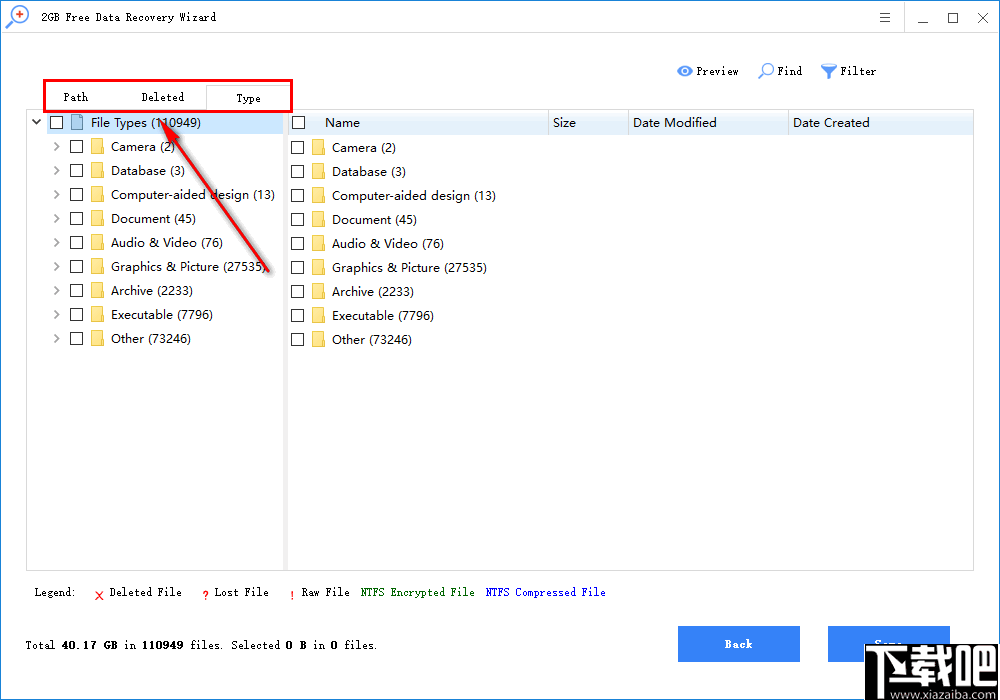Open the Filter options

[848, 71]
